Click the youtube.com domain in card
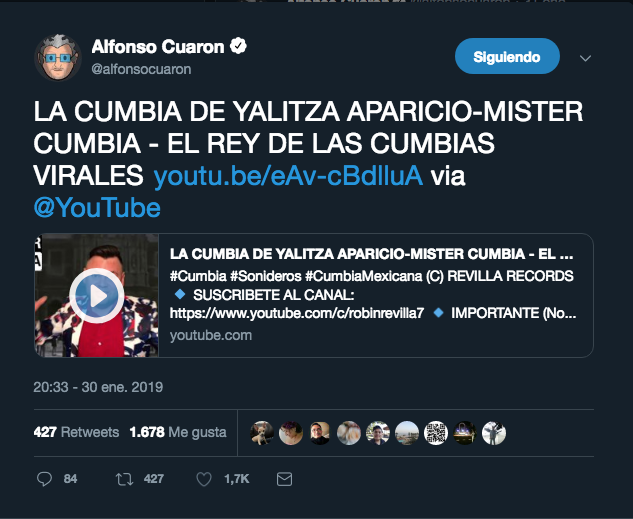Viewport: 633px width, 519px height. pos(211,335)
